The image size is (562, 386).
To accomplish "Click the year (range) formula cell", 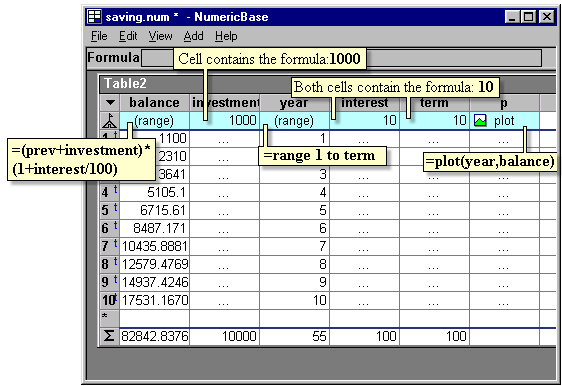I will point(294,121).
